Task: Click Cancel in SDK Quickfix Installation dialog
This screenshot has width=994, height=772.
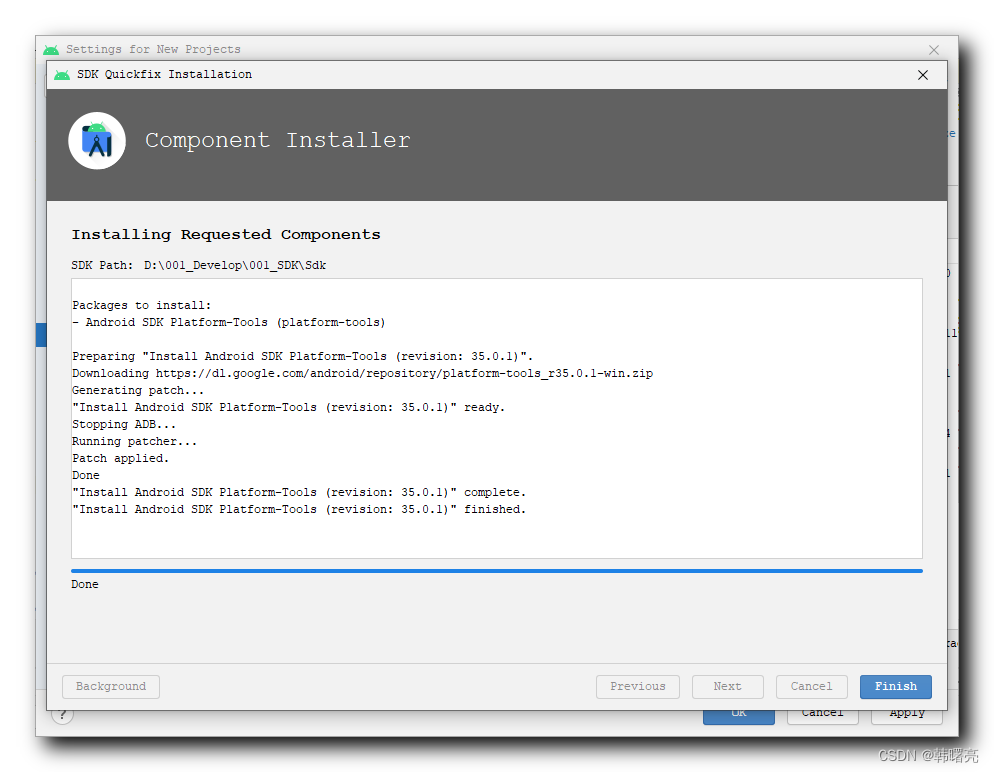Action: click(x=811, y=686)
